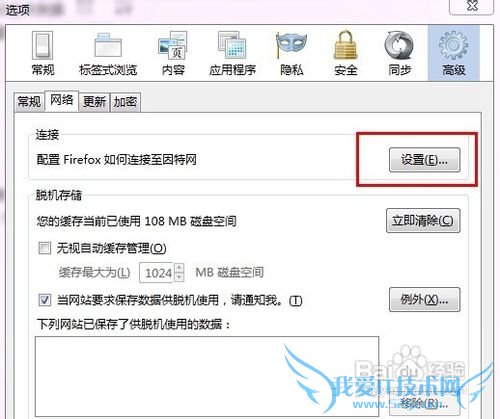The width and height of the screenshot is (500, 419).
Task: Click the 1024 cache size input field
Action: coord(157,273)
